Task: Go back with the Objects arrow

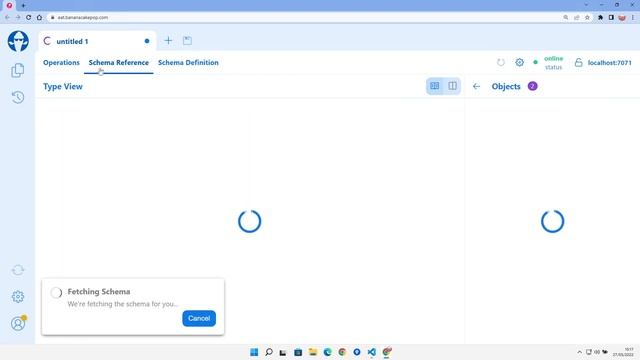Action: 476,87
